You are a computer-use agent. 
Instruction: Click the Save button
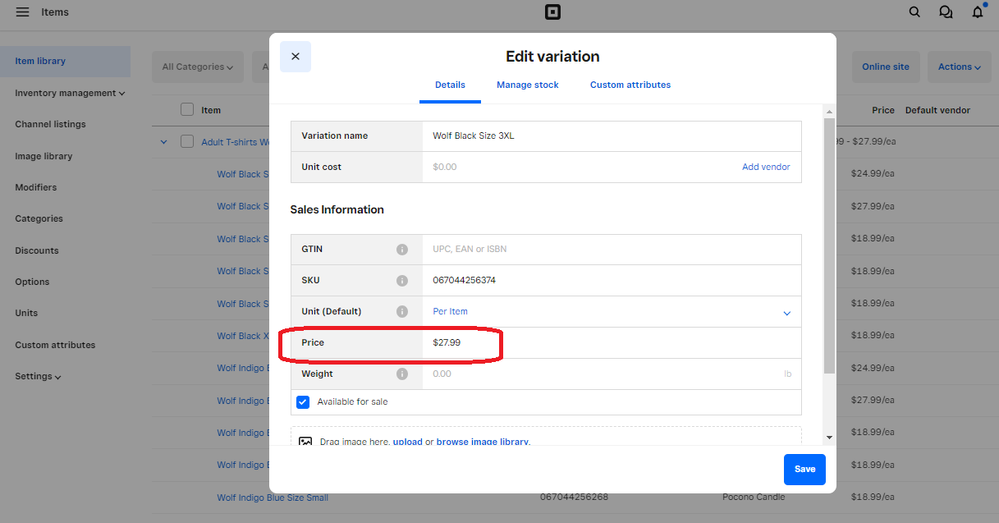[804, 469]
